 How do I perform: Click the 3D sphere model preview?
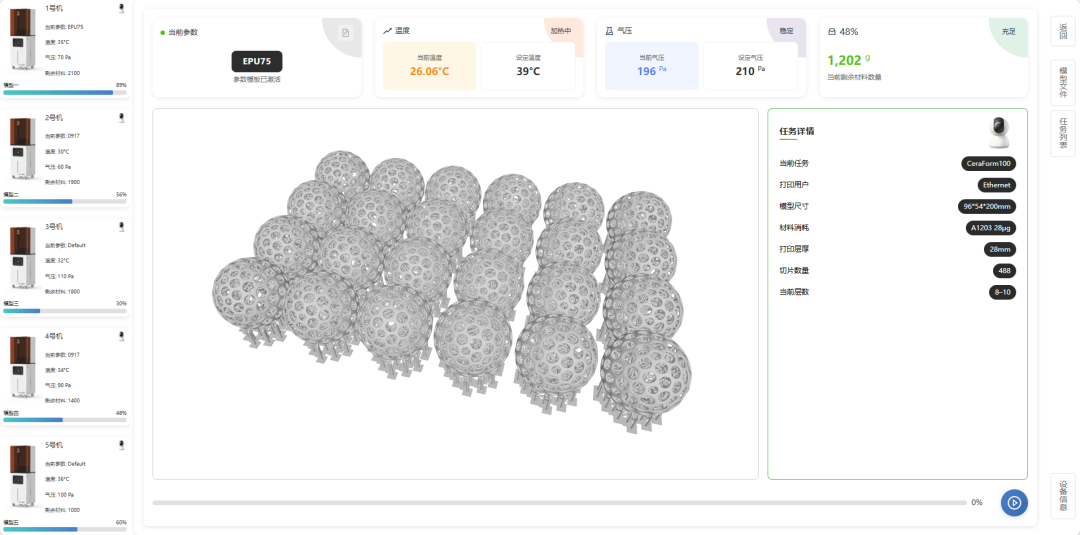coord(455,293)
